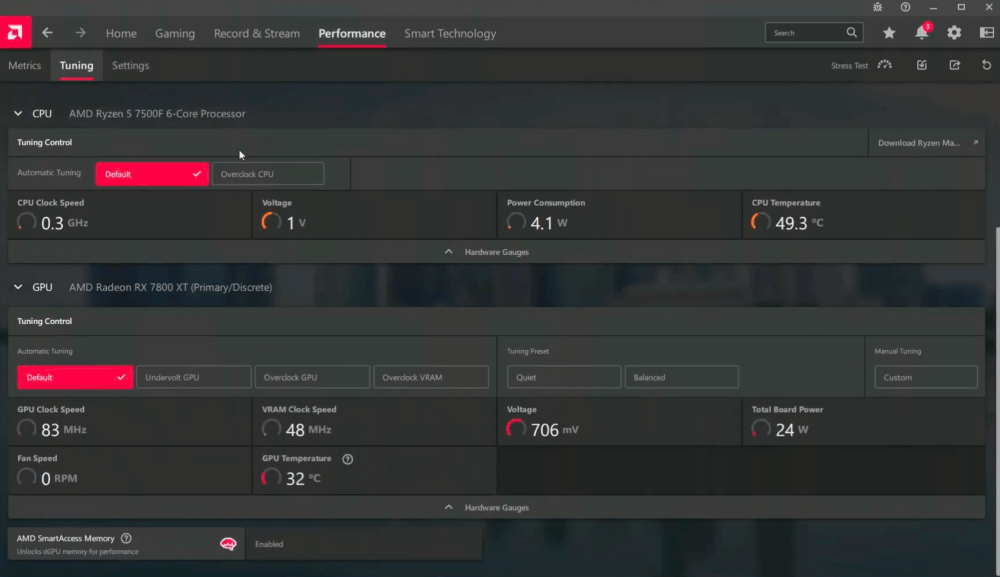1000x577 pixels.
Task: Collapse the GPU section chevron
Action: (18, 287)
